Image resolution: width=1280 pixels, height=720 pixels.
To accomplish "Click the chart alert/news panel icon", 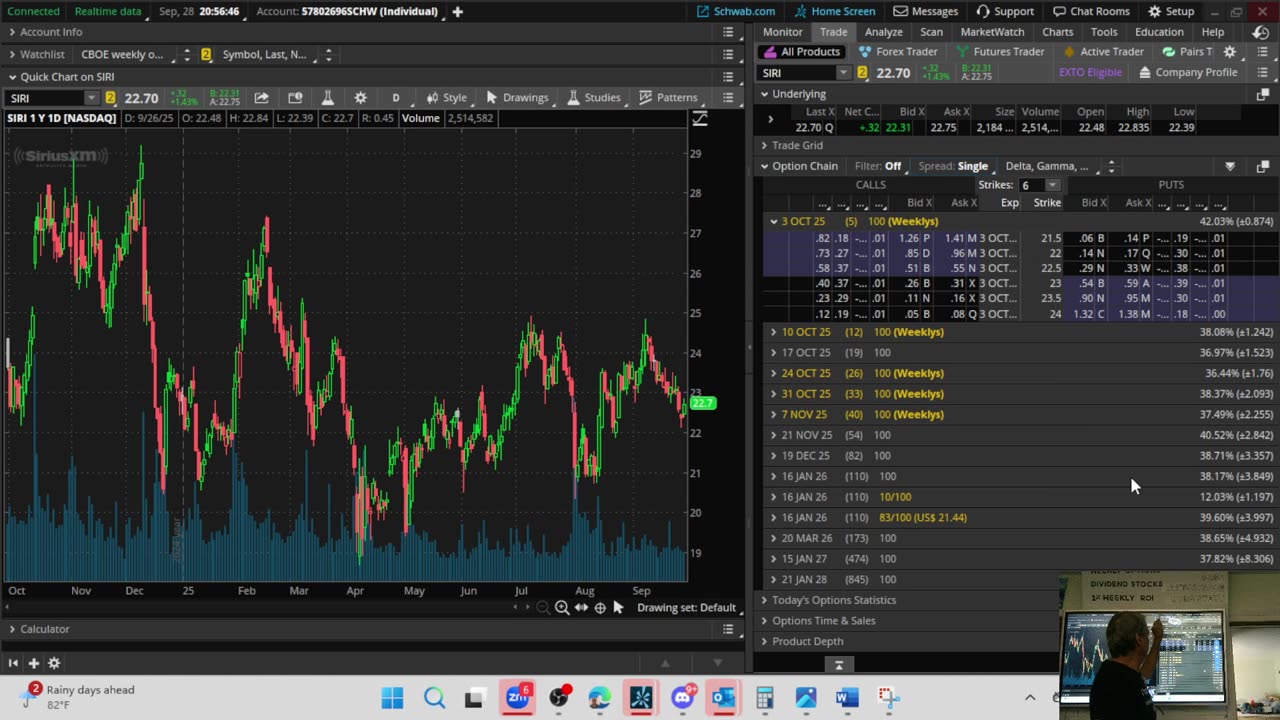I will (x=295, y=98).
